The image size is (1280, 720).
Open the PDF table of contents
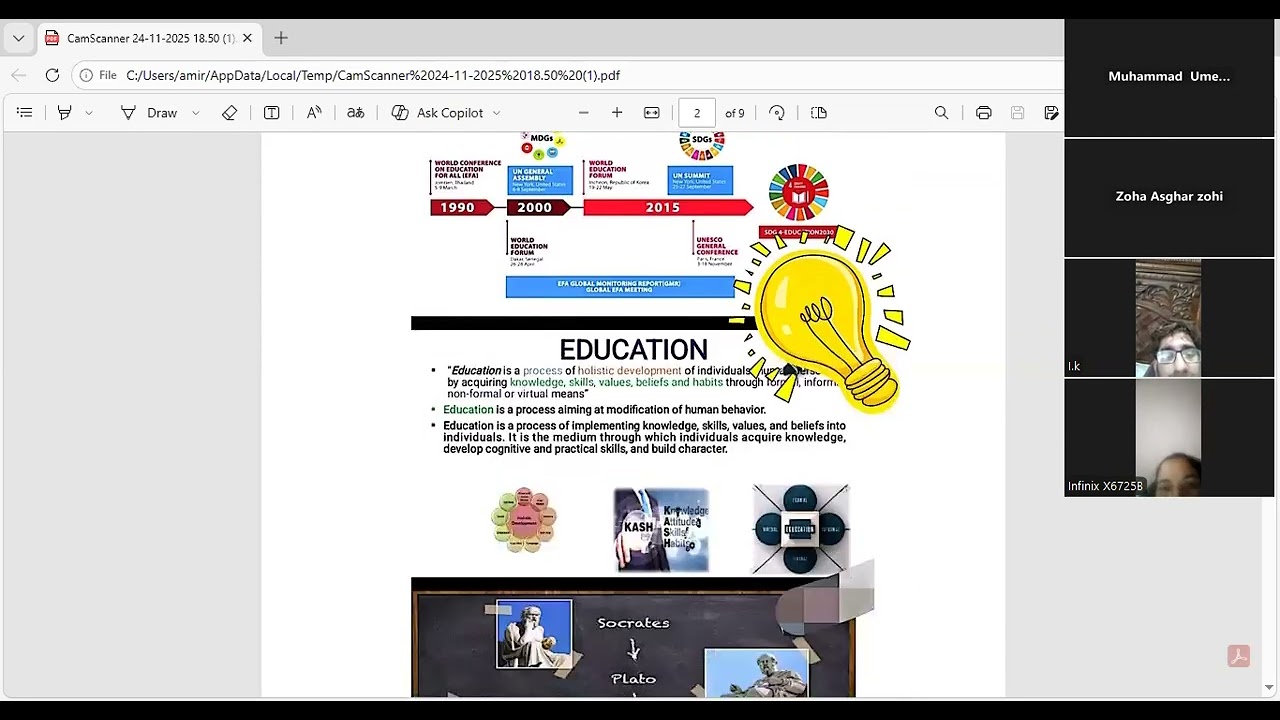click(x=25, y=113)
